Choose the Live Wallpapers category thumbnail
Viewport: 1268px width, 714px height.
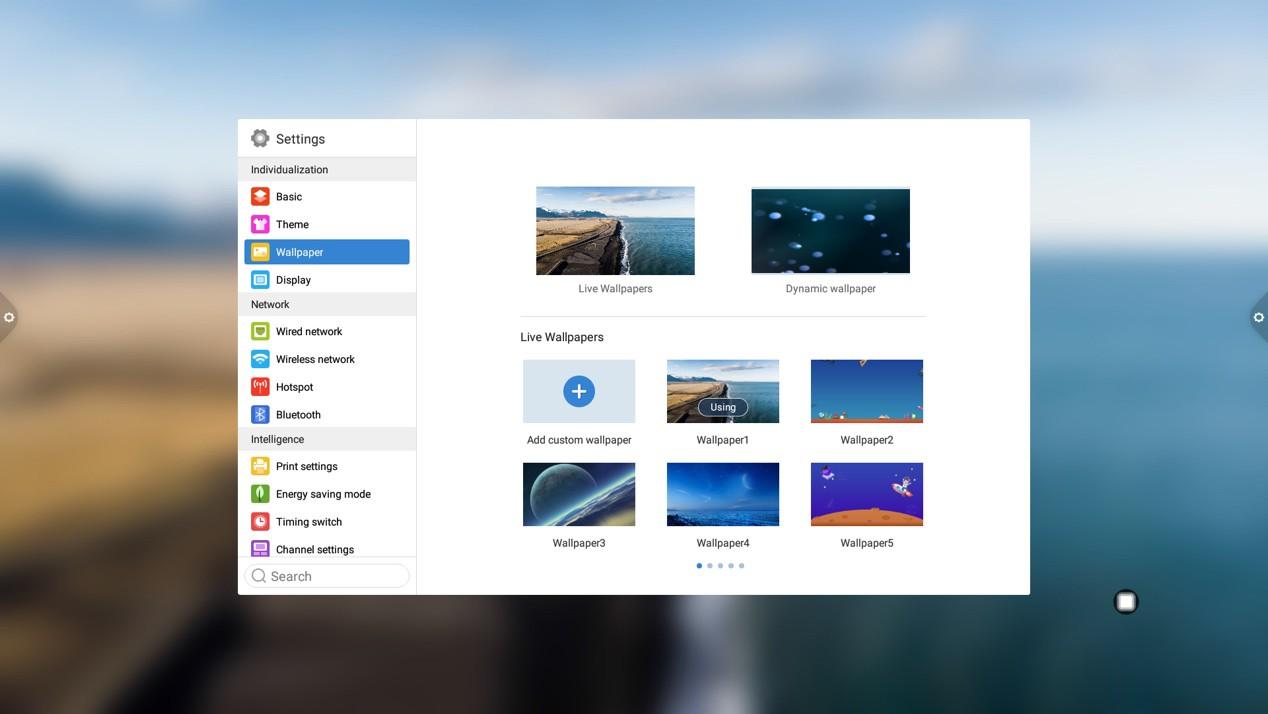tap(615, 231)
